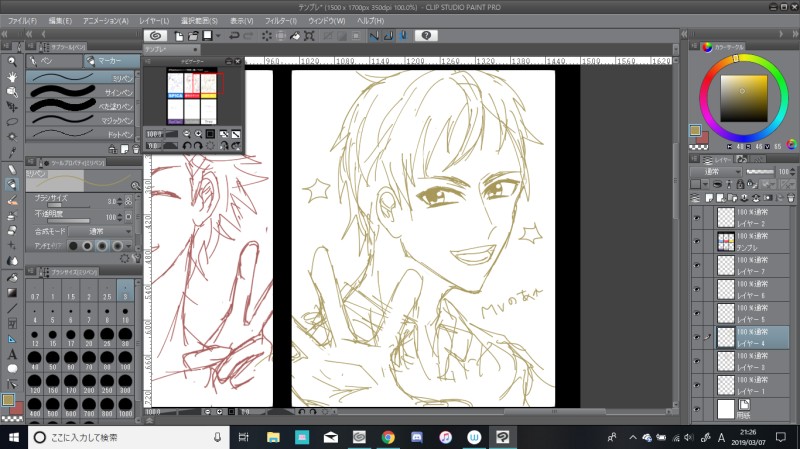Pick brush size preset 10
800x449 pixels.
[126, 313]
